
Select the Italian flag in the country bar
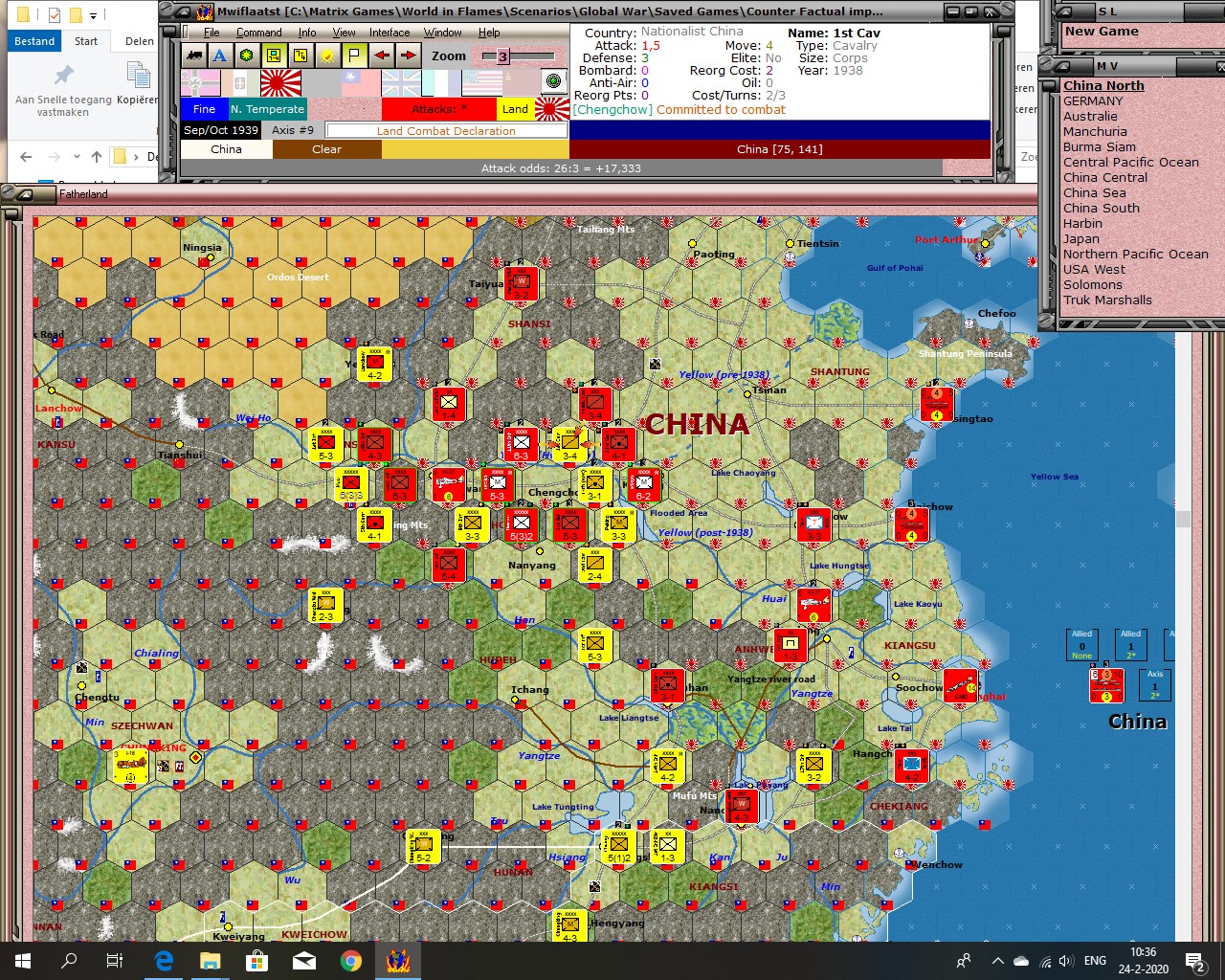click(x=240, y=83)
